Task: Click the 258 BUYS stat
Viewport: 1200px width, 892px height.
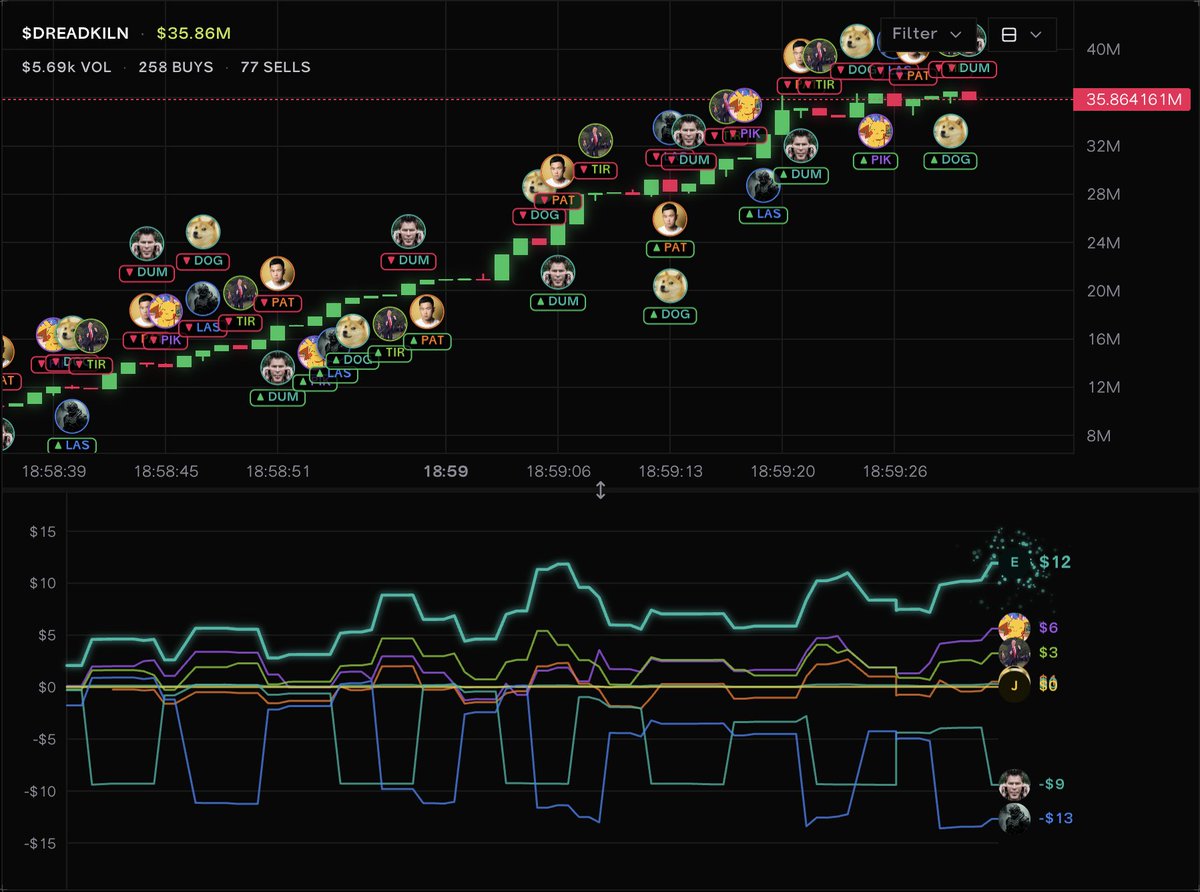Action: coord(175,67)
